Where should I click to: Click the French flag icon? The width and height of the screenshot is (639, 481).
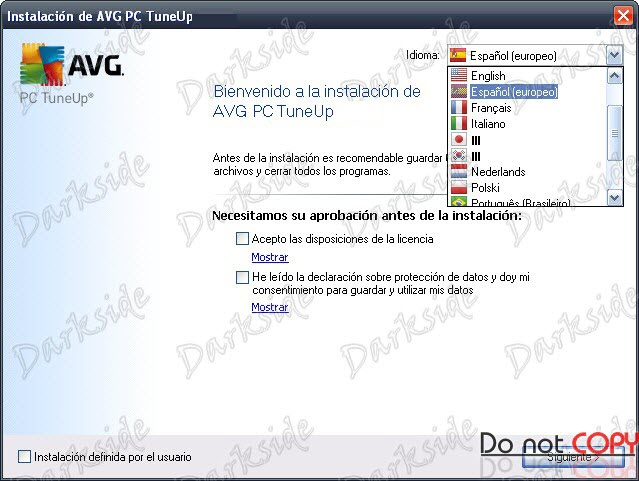click(x=458, y=108)
